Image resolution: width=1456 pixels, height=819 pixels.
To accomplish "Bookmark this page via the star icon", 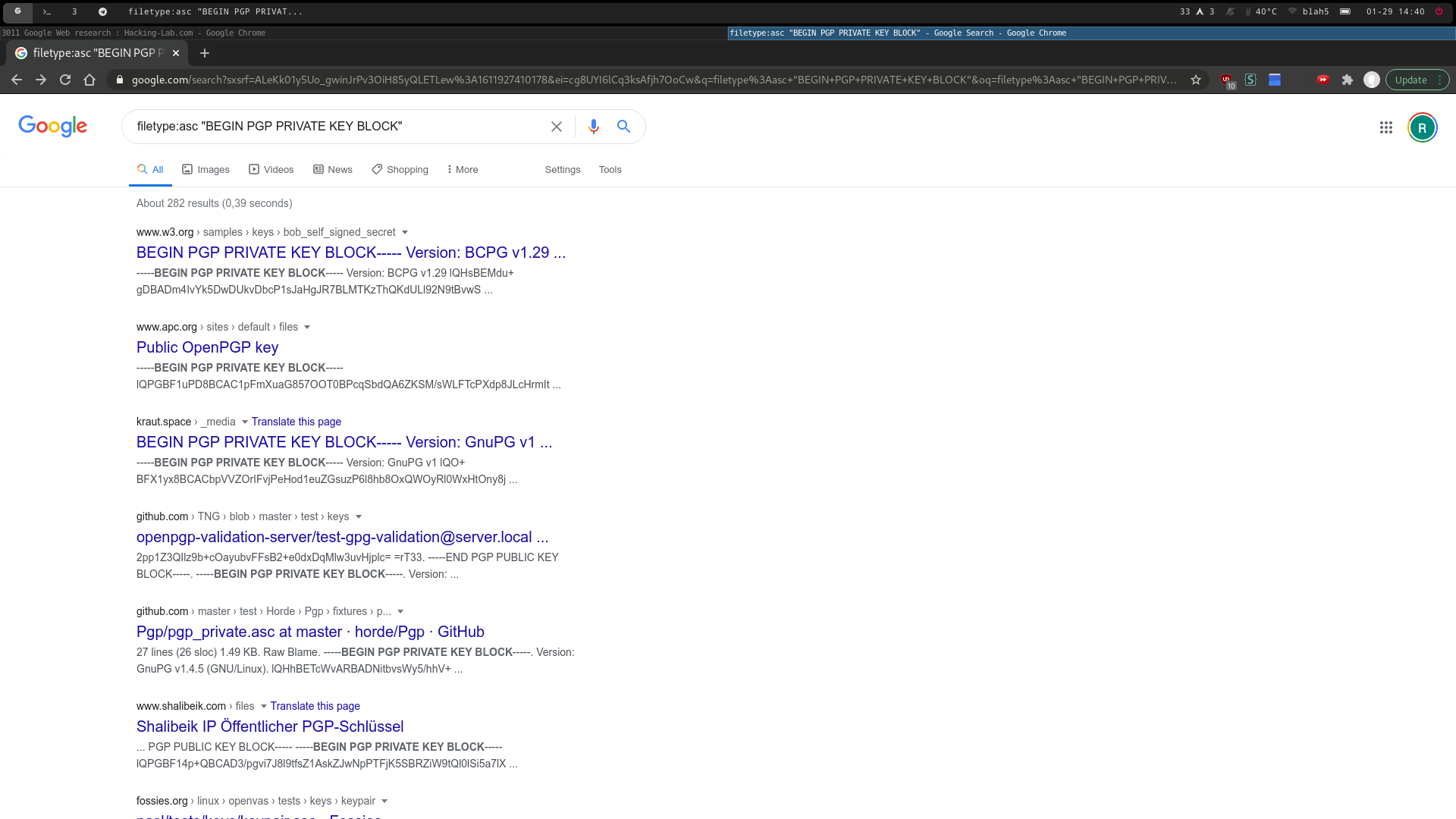I will [x=1196, y=79].
